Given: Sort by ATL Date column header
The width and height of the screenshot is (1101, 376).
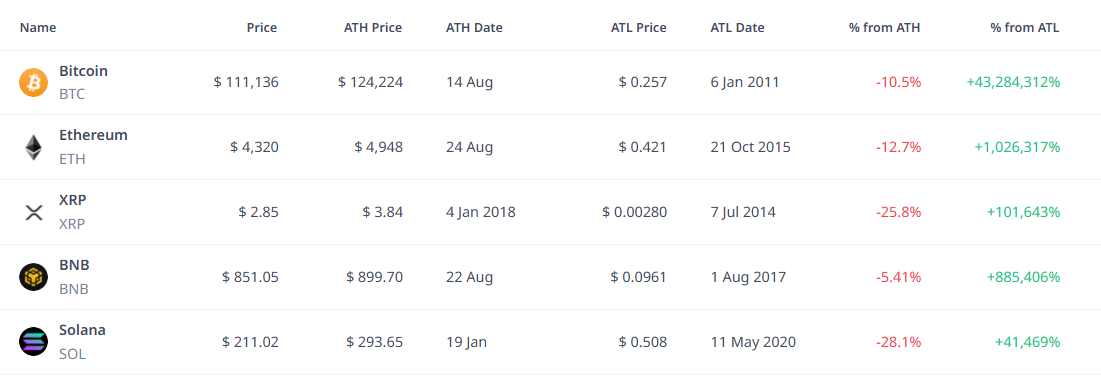Looking at the screenshot, I should pyautogui.click(x=737, y=28).
